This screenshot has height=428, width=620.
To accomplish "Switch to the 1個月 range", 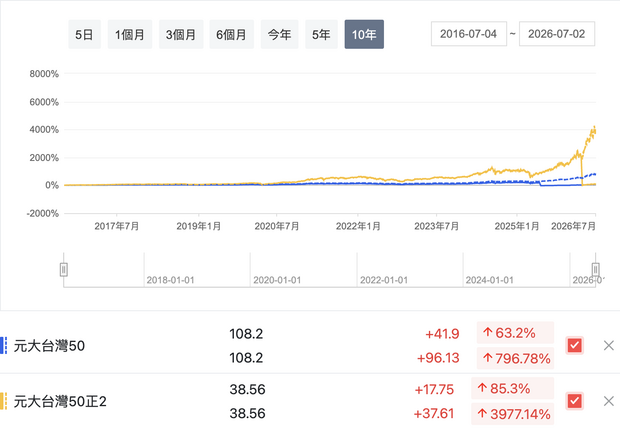I will tap(130, 34).
